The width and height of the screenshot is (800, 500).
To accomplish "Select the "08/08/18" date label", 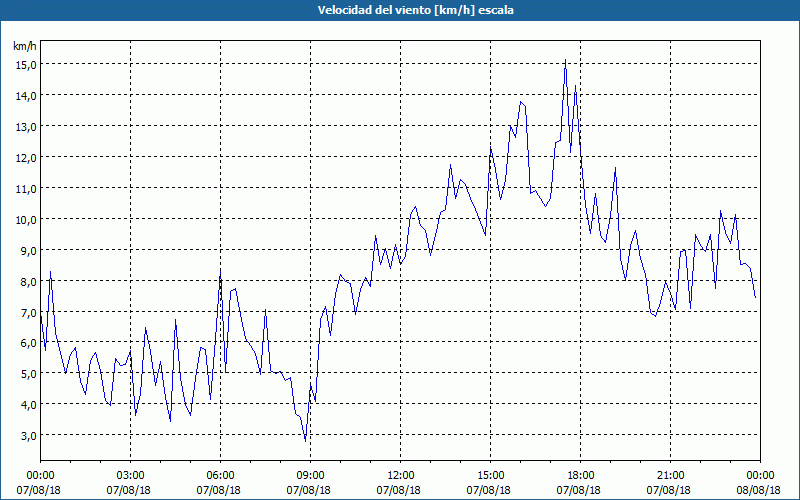I will tap(759, 490).
